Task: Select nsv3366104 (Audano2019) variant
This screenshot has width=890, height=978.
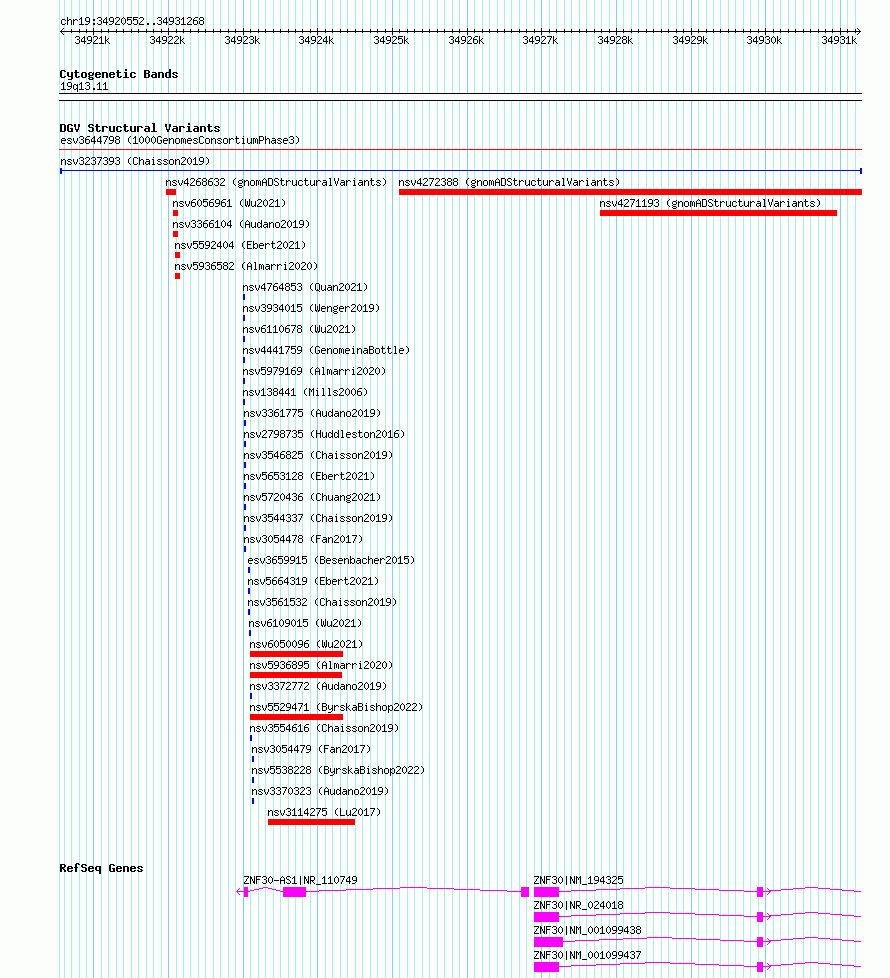Action: click(241, 225)
